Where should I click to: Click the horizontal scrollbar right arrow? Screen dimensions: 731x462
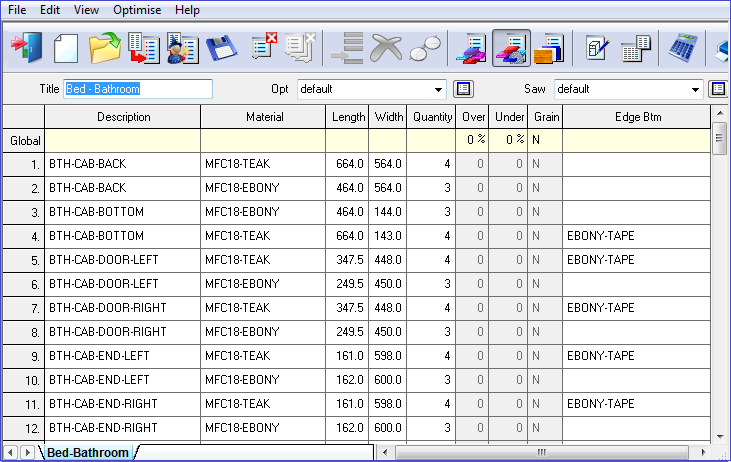click(x=703, y=452)
